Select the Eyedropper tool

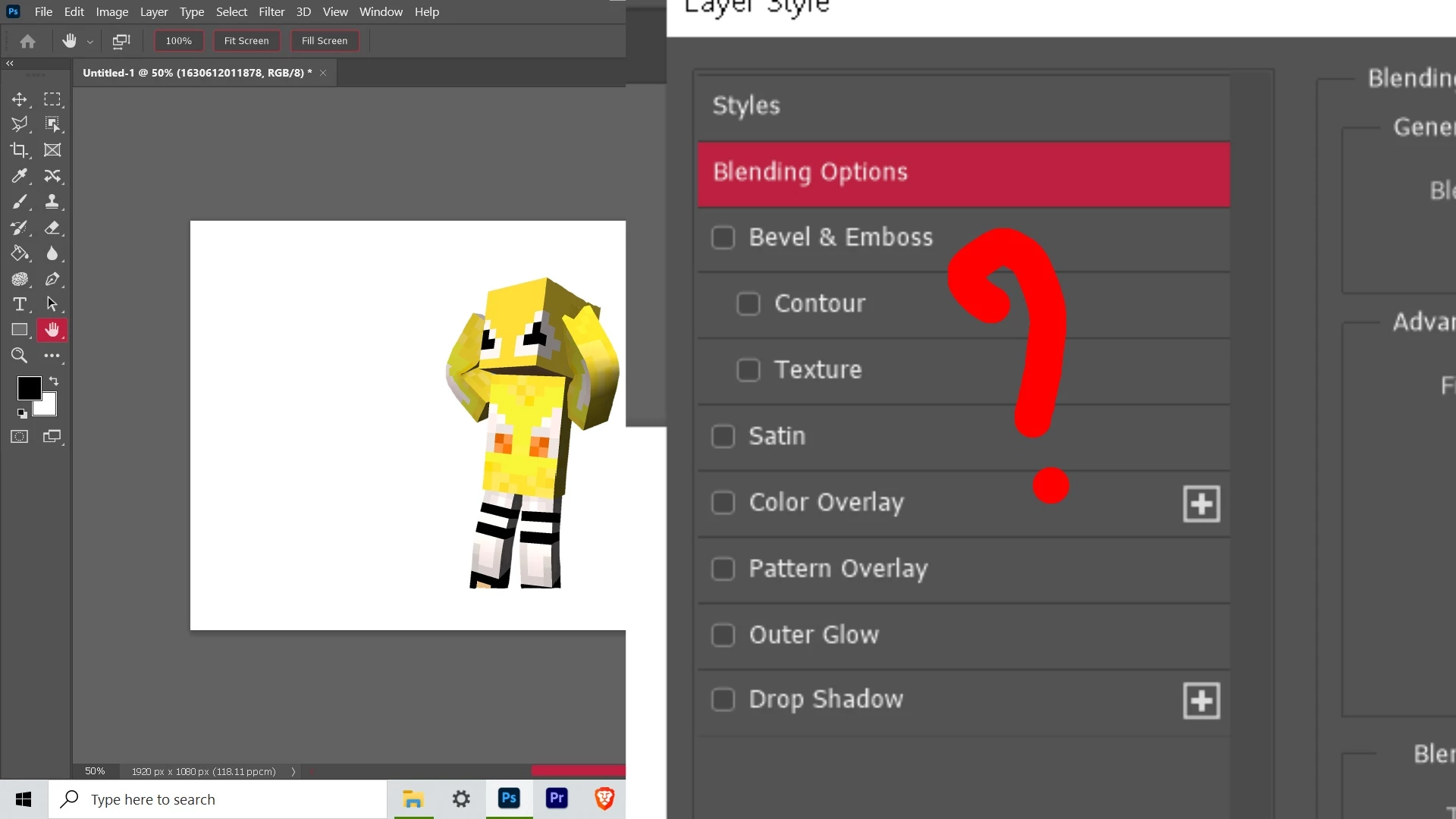pyautogui.click(x=20, y=176)
